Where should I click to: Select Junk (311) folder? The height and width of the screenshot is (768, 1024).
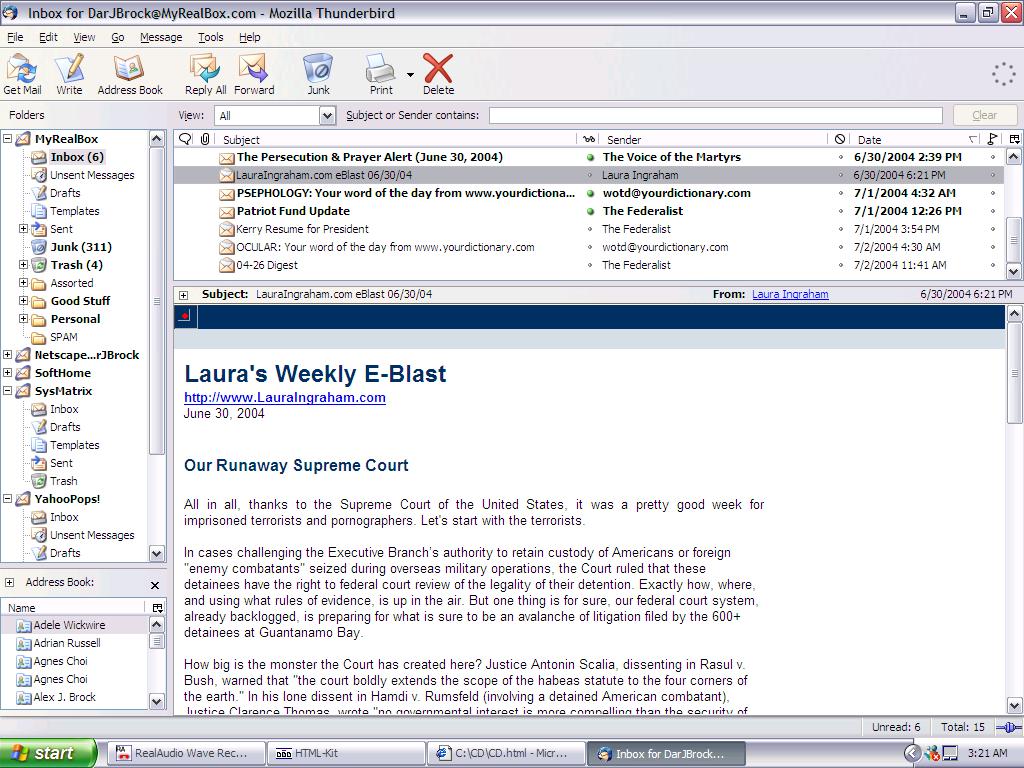(x=81, y=247)
